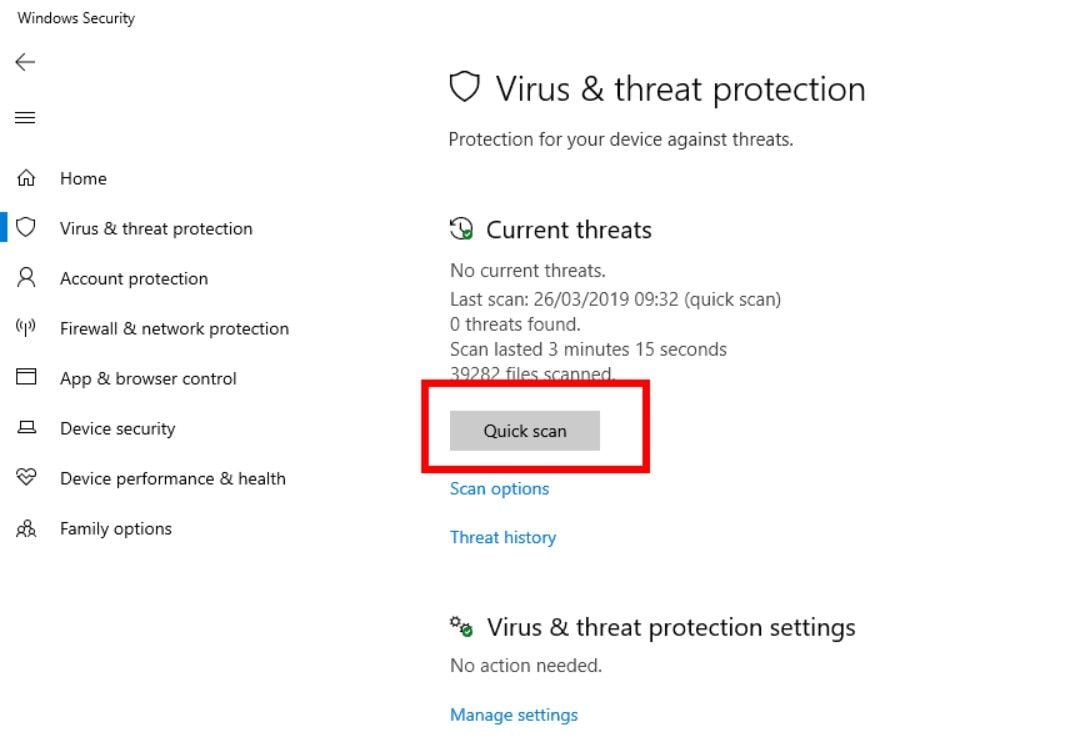This screenshot has height=756, width=1088.
Task: Open the Manage settings link
Action: click(x=514, y=715)
